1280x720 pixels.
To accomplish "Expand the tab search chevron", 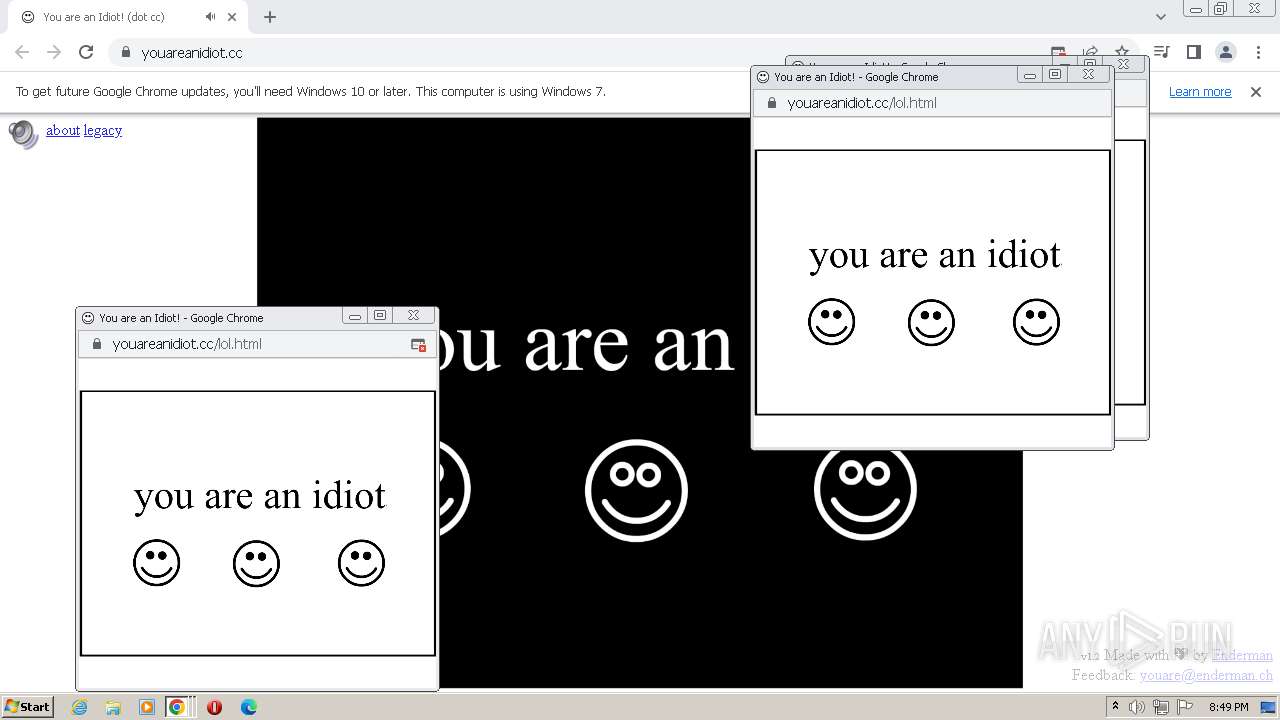I will pos(1160,17).
